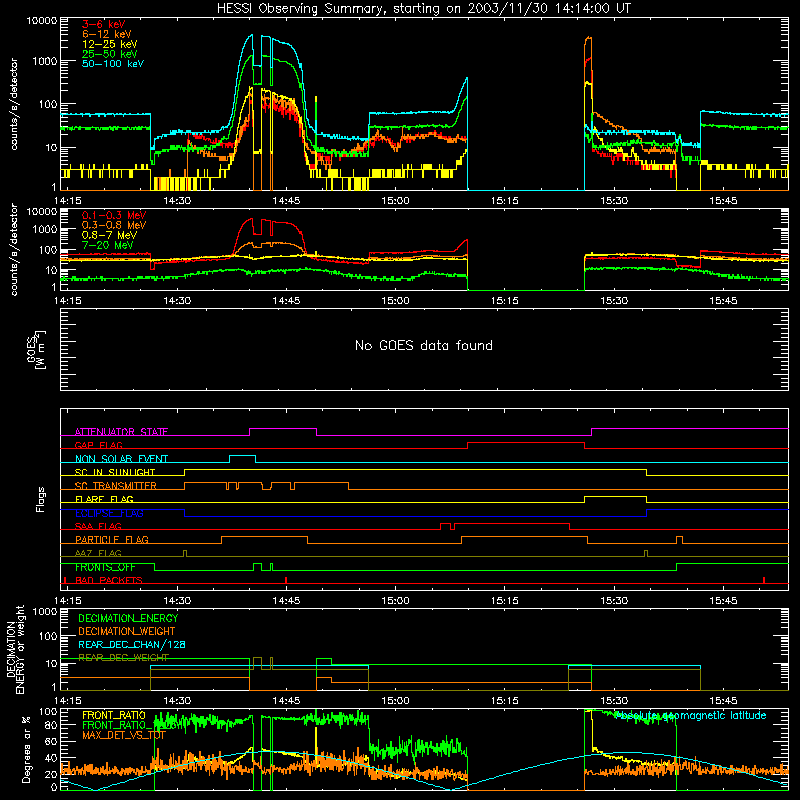The width and height of the screenshot is (800, 800).
Task: Click the '7-20 MeV' legend label
Action: click(107, 245)
